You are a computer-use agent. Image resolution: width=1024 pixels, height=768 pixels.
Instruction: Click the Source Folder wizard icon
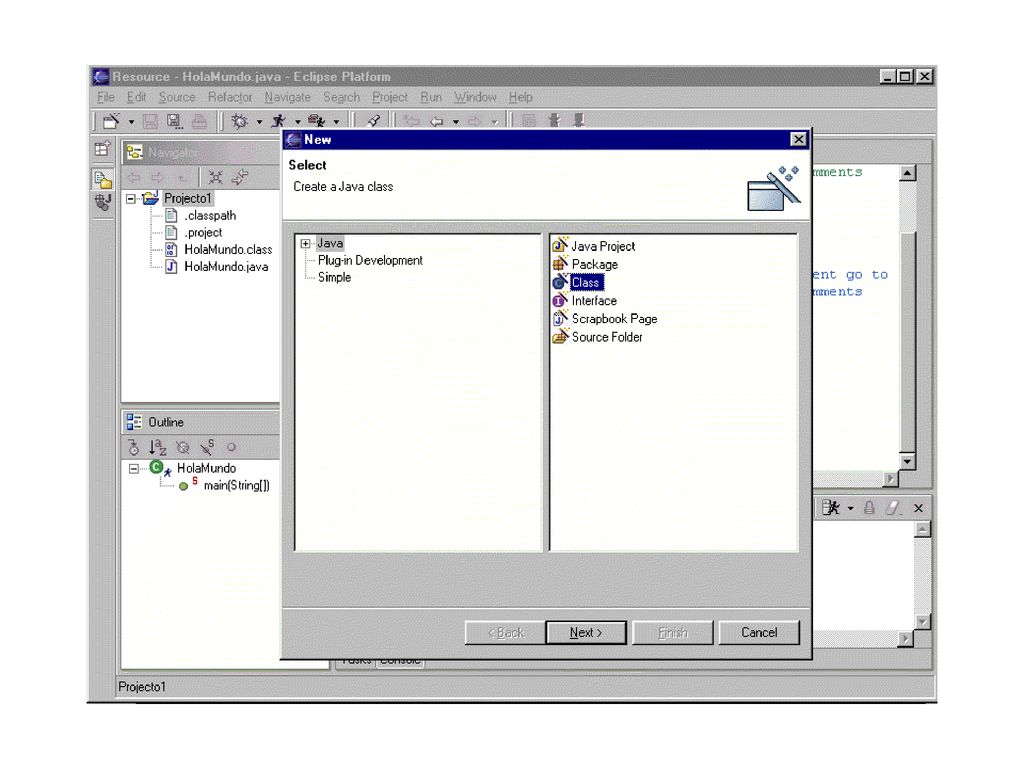coord(560,337)
